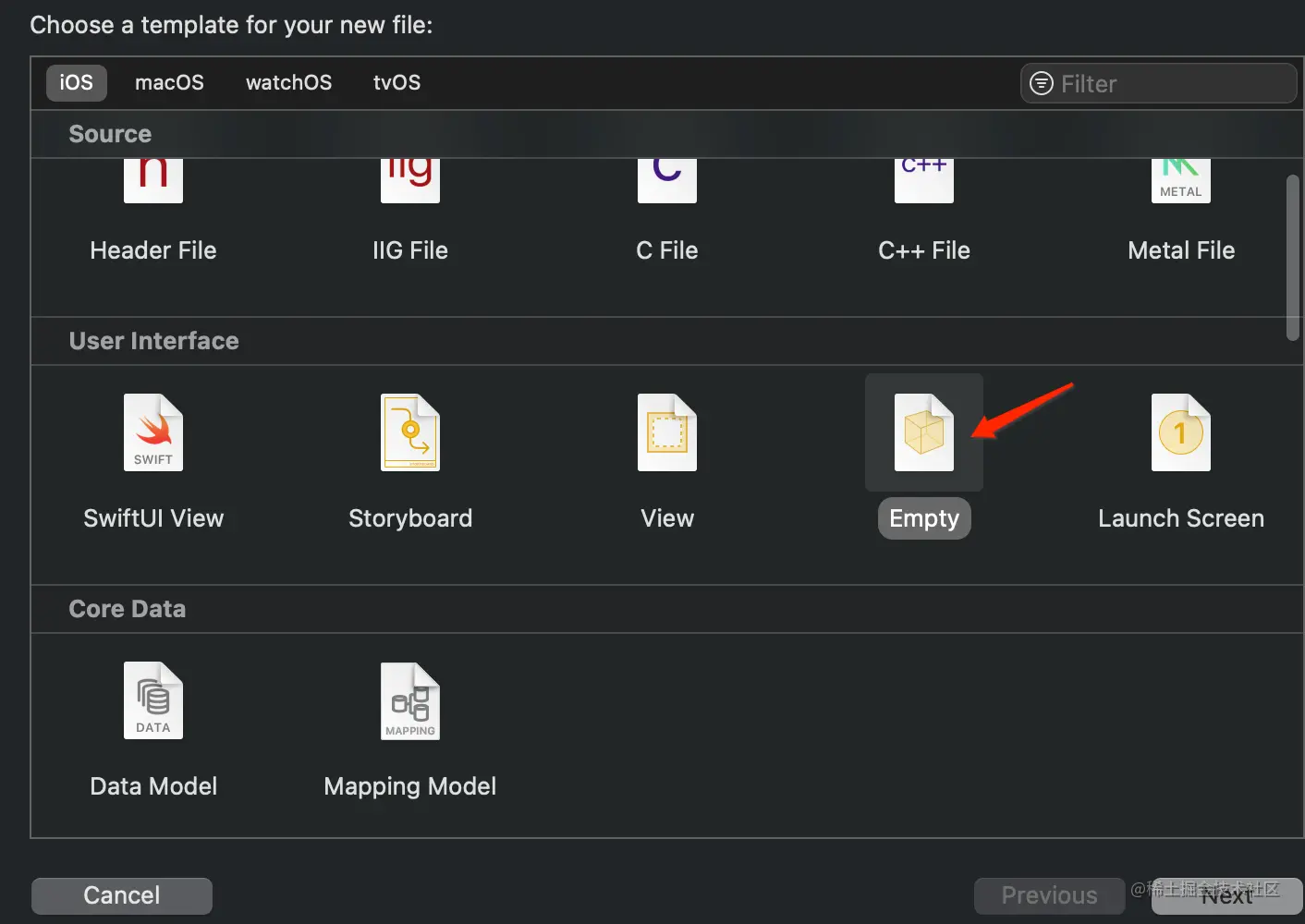The image size is (1305, 924).
Task: Select the Header File template icon
Action: 153,180
